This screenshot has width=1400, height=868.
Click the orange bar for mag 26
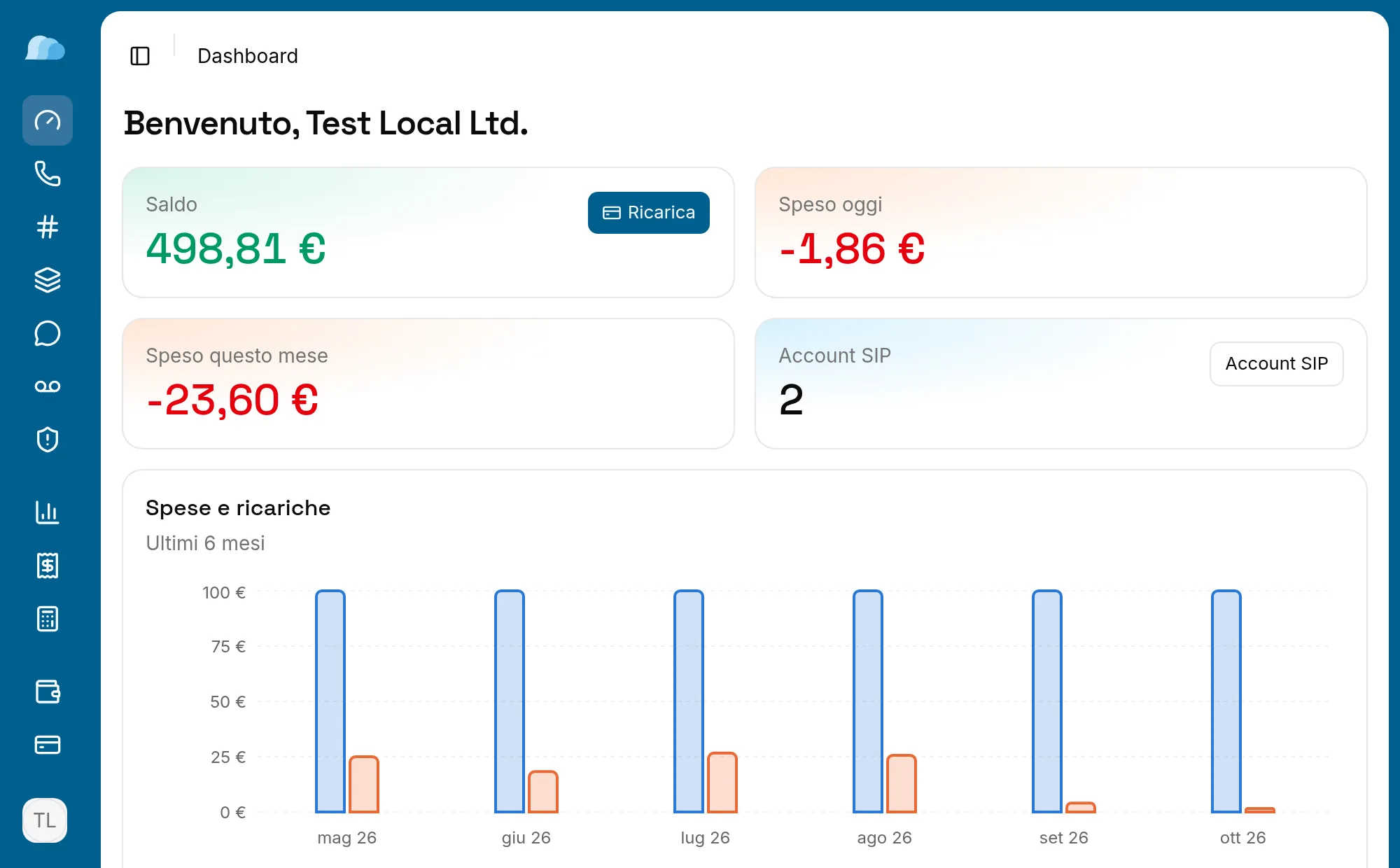[x=364, y=784]
